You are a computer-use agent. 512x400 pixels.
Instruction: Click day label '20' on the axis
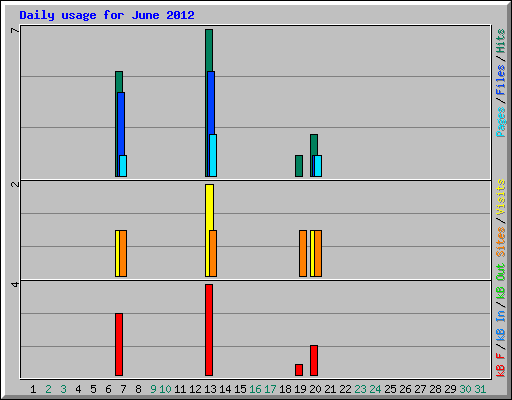pos(315,389)
